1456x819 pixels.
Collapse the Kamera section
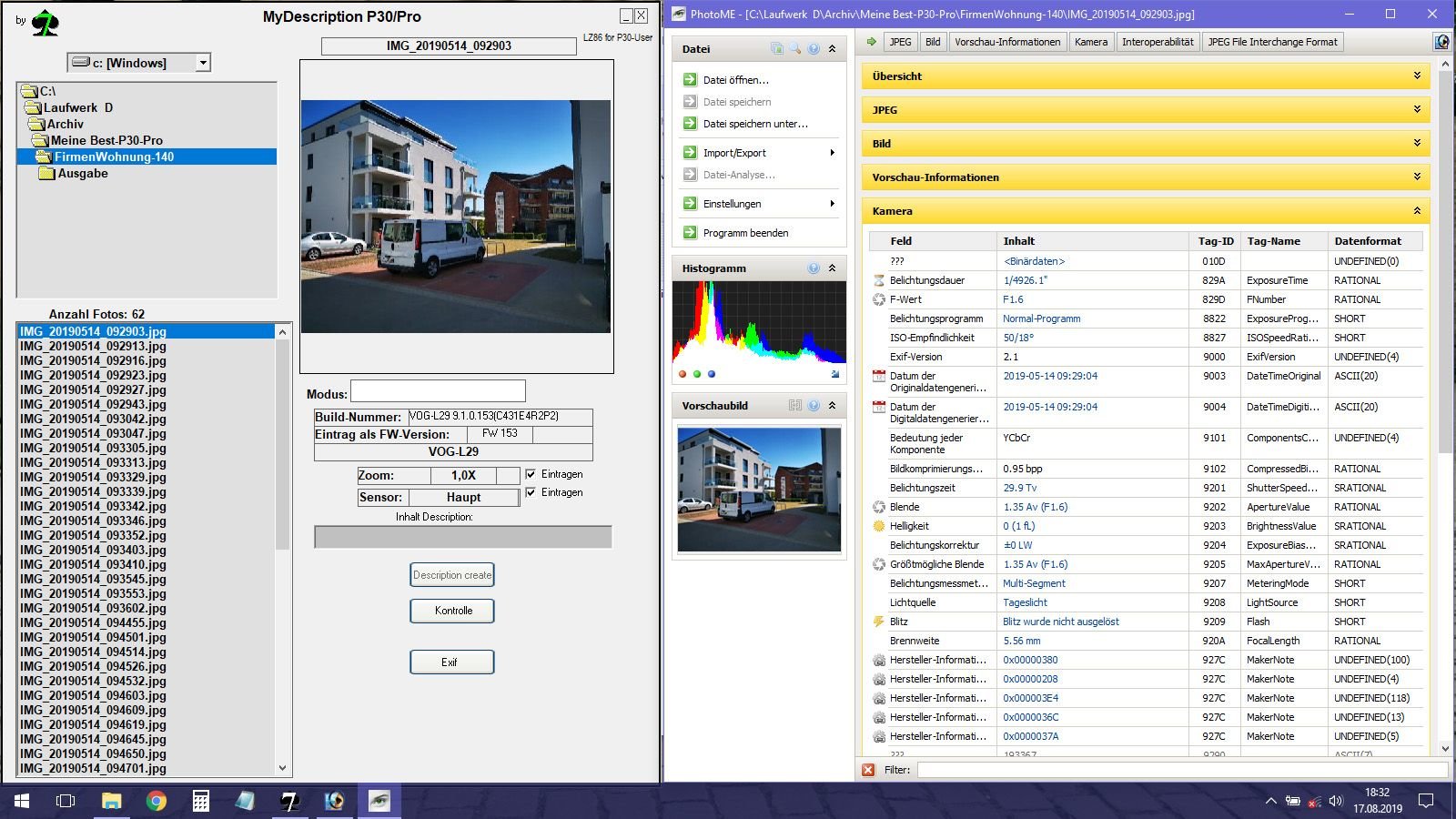click(1146, 211)
